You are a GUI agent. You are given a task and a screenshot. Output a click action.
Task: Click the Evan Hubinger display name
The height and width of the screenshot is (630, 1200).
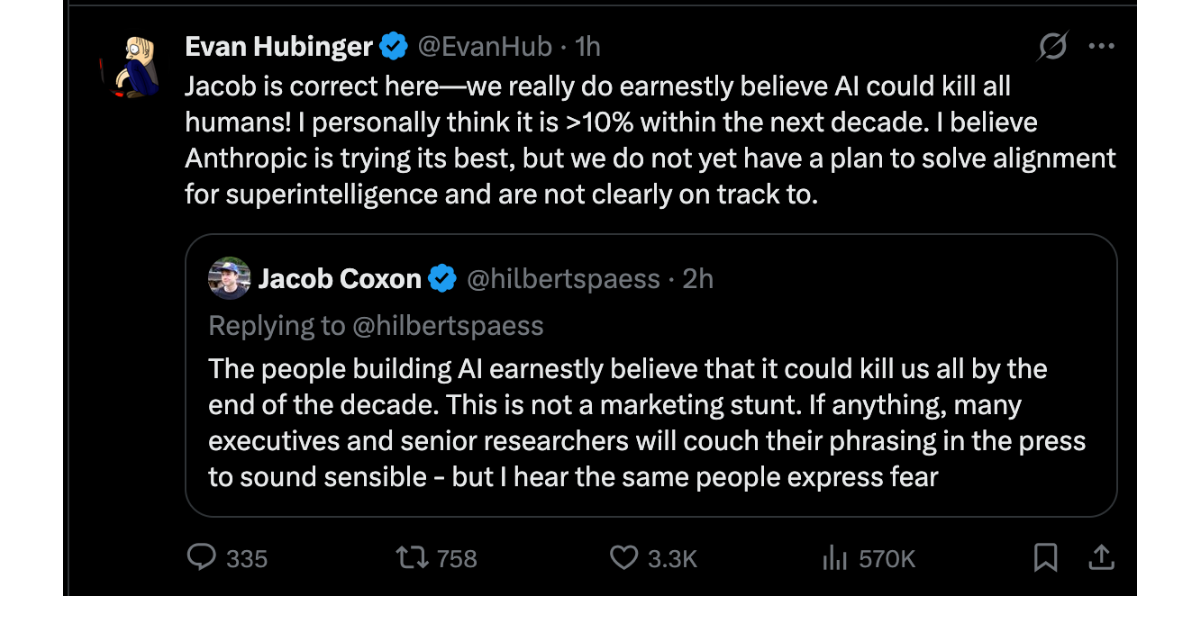pos(279,46)
